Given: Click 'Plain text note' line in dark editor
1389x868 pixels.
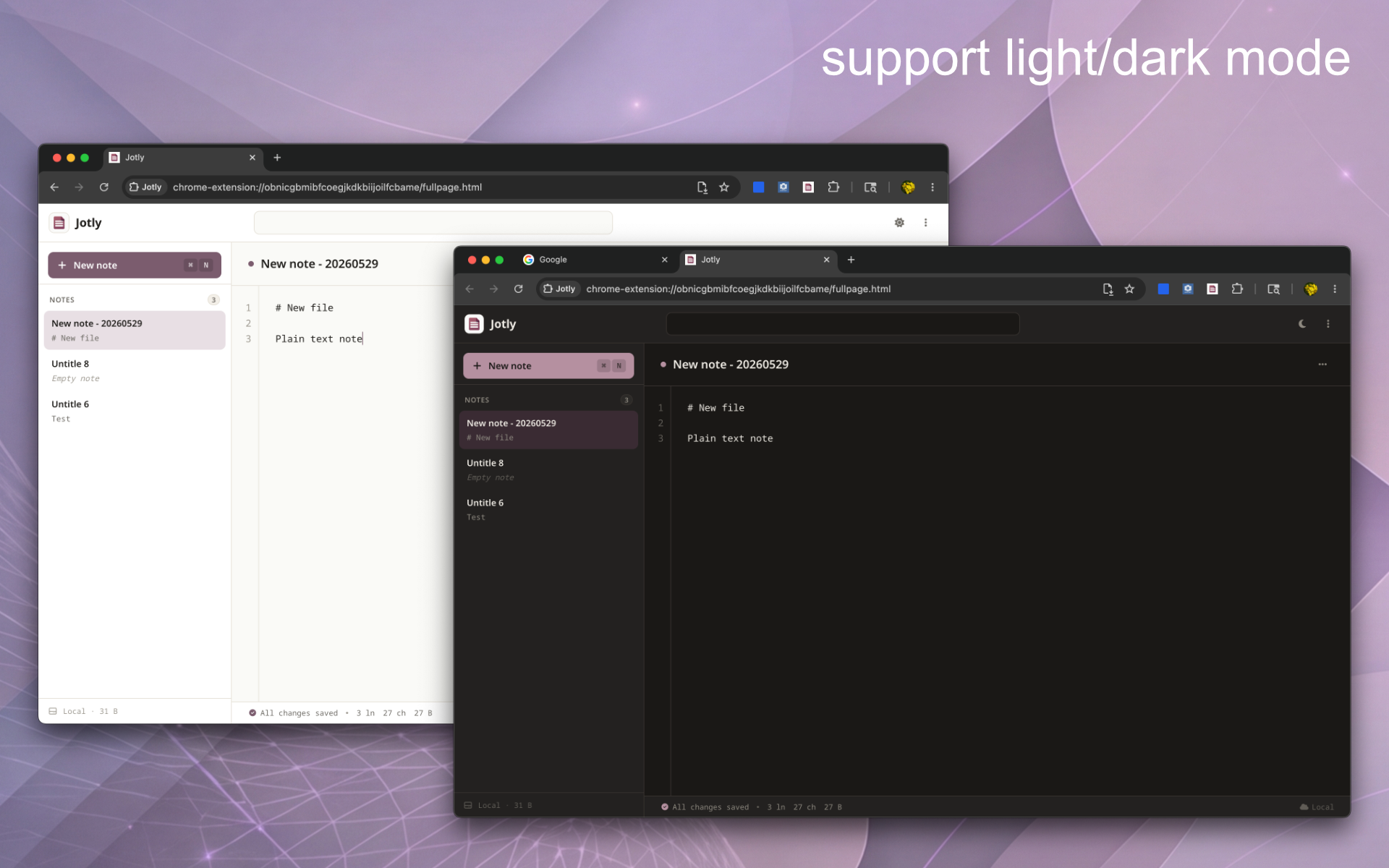Looking at the screenshot, I should coord(730,438).
